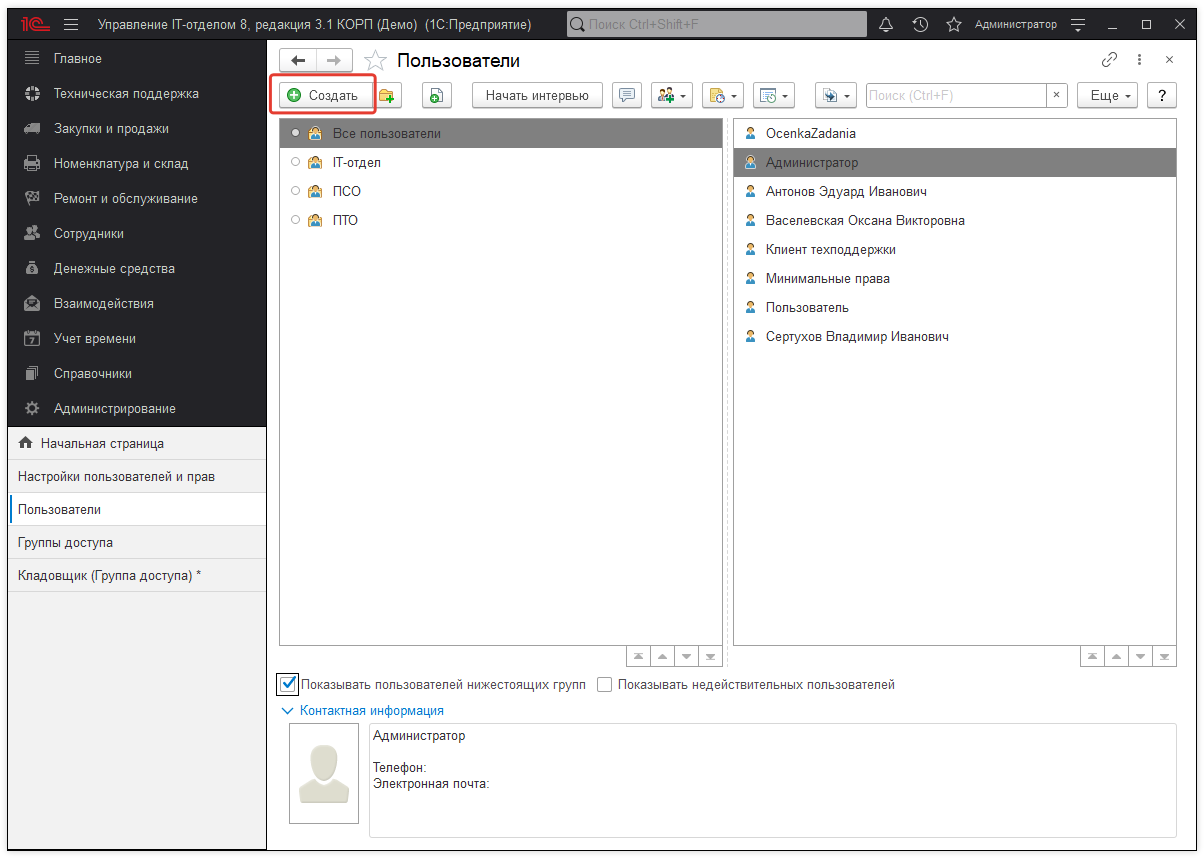Uncheck Показывать пользователей нижестоящих групп
The image size is (1204, 858).
tap(288, 685)
